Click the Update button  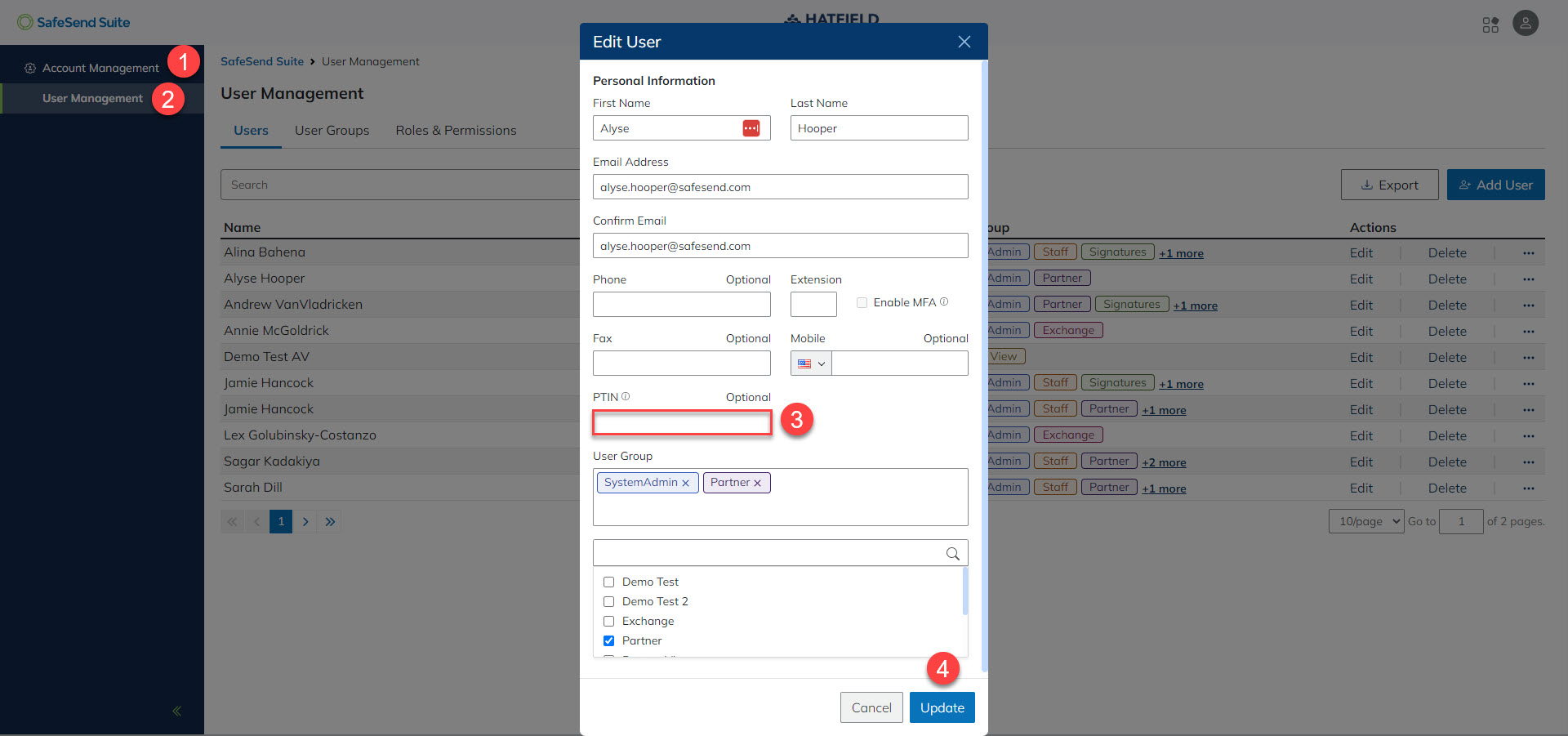942,707
